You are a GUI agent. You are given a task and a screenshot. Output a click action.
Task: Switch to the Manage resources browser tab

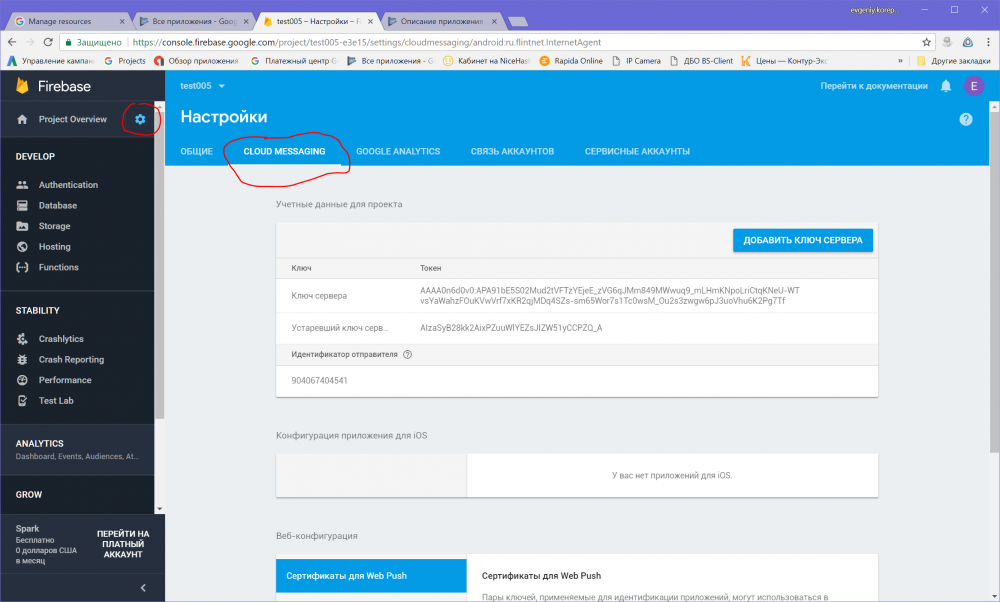coord(68,21)
